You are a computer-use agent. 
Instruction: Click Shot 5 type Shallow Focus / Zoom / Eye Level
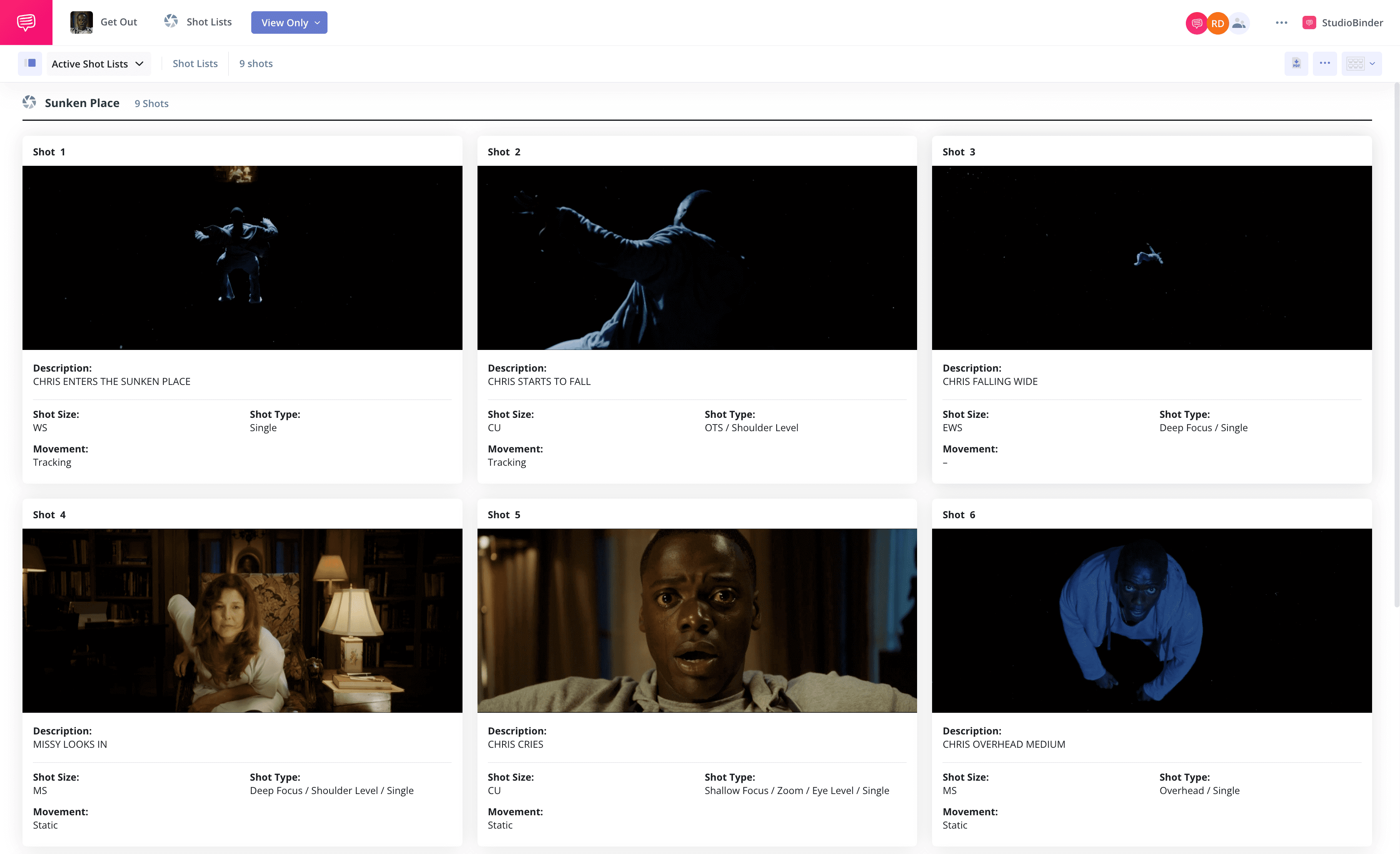[x=797, y=790]
